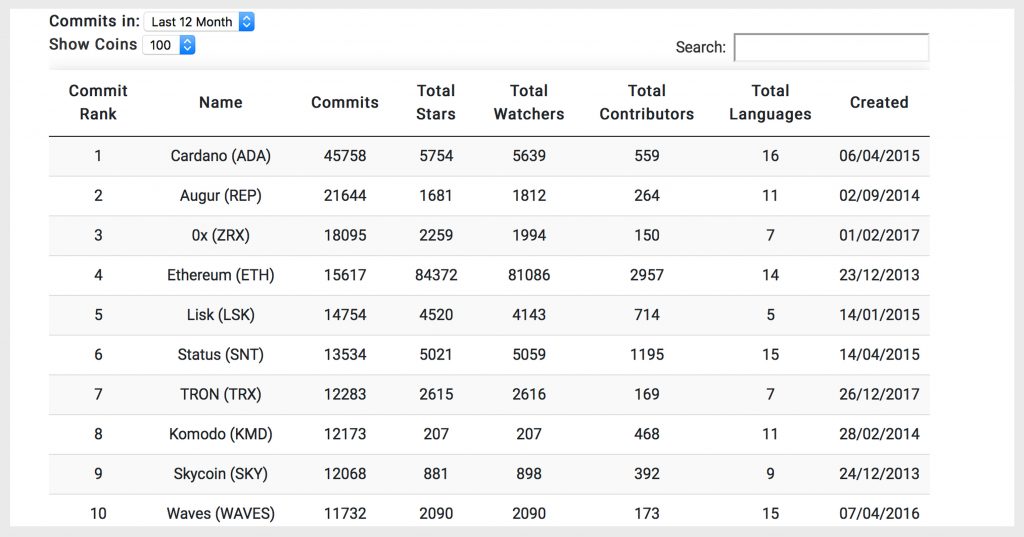Click the created date 01/02/2017
Viewport: 1024px width, 537px height.
tap(879, 236)
